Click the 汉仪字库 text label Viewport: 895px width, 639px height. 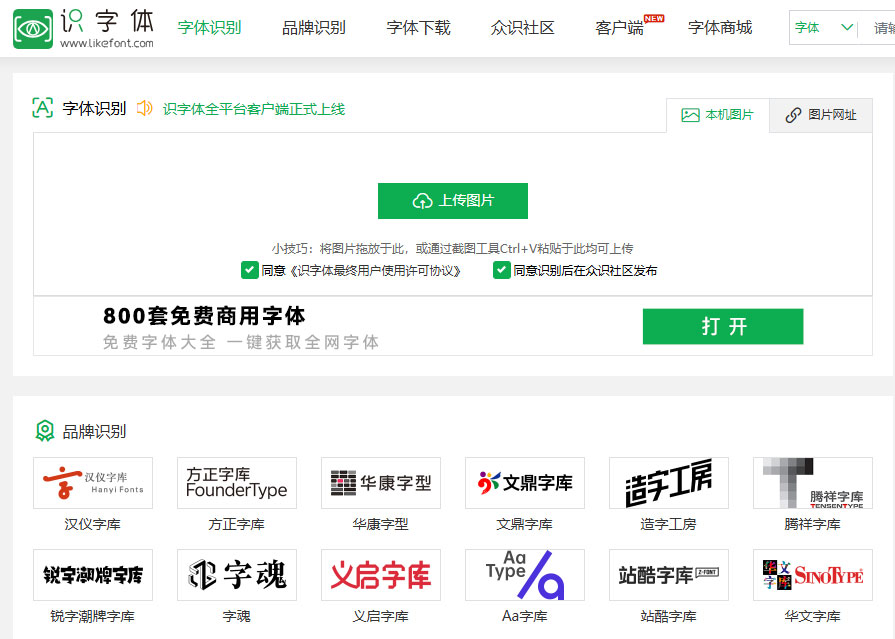92,524
